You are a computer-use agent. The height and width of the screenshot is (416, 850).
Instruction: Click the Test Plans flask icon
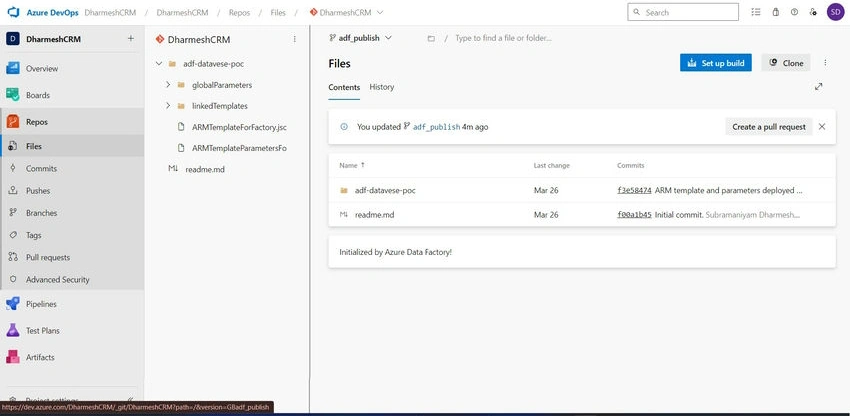pos(13,330)
